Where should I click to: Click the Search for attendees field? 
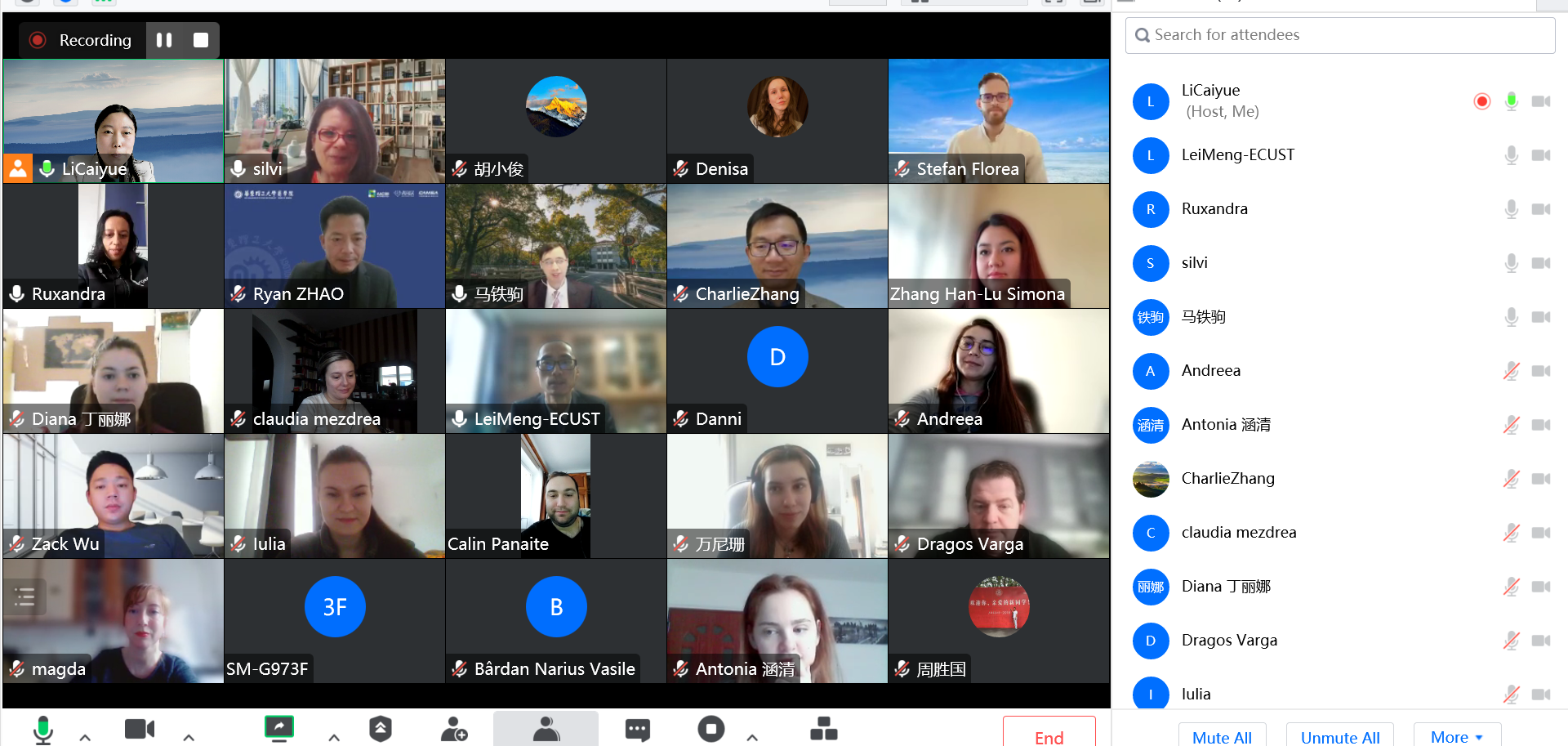coord(1339,35)
